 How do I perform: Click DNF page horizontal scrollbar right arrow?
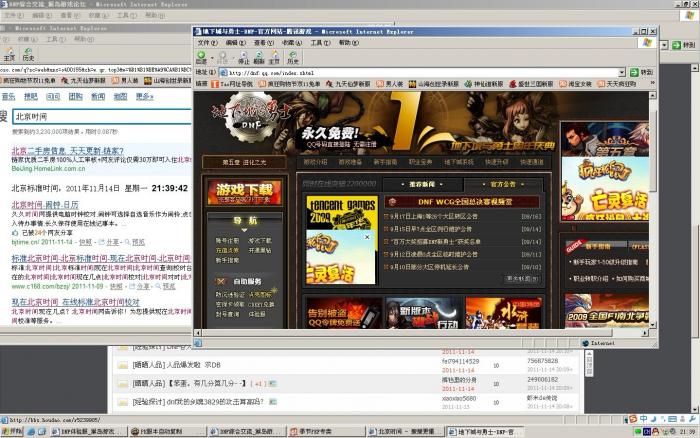pos(645,333)
